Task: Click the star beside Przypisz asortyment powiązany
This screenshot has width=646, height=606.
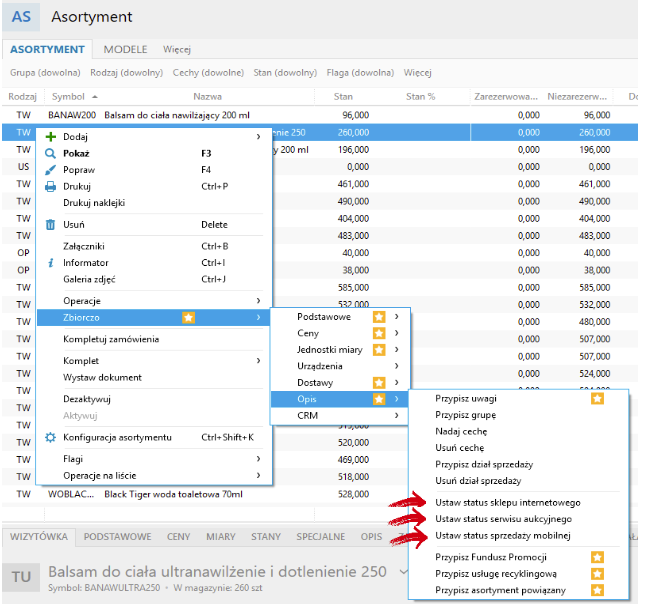Action: (597, 590)
